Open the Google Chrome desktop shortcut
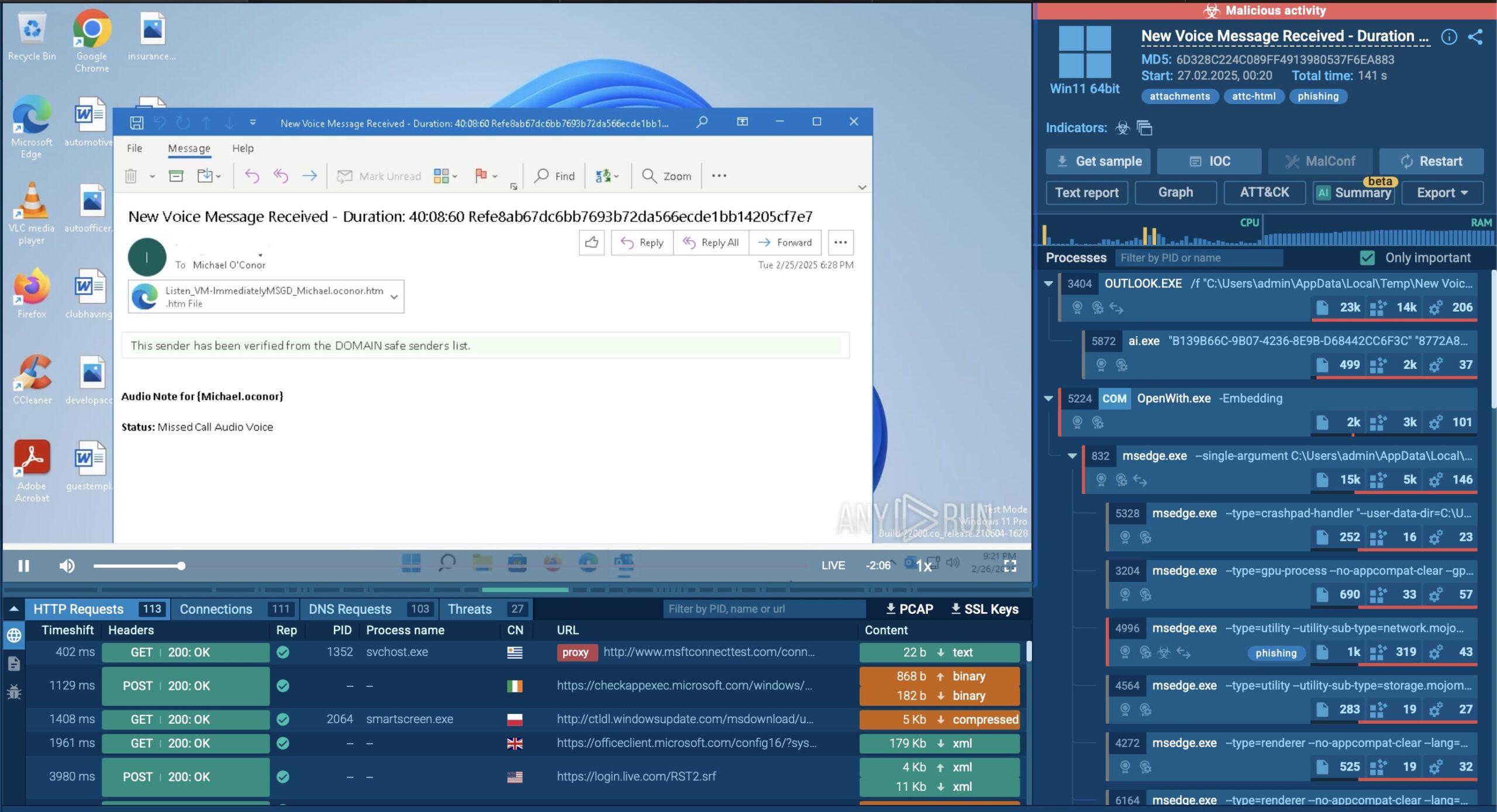The height and width of the screenshot is (812, 1497). pyautogui.click(x=91, y=41)
